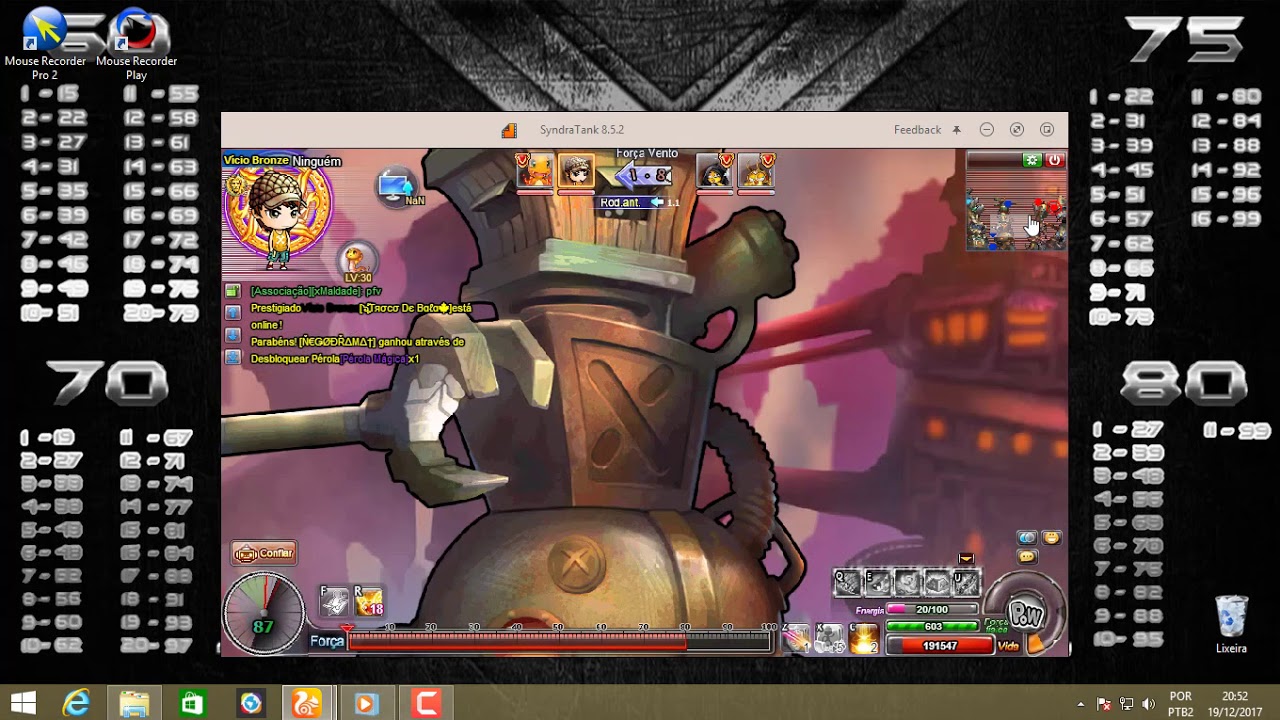Click the Confiar button
The image size is (1280, 720).
tap(265, 553)
